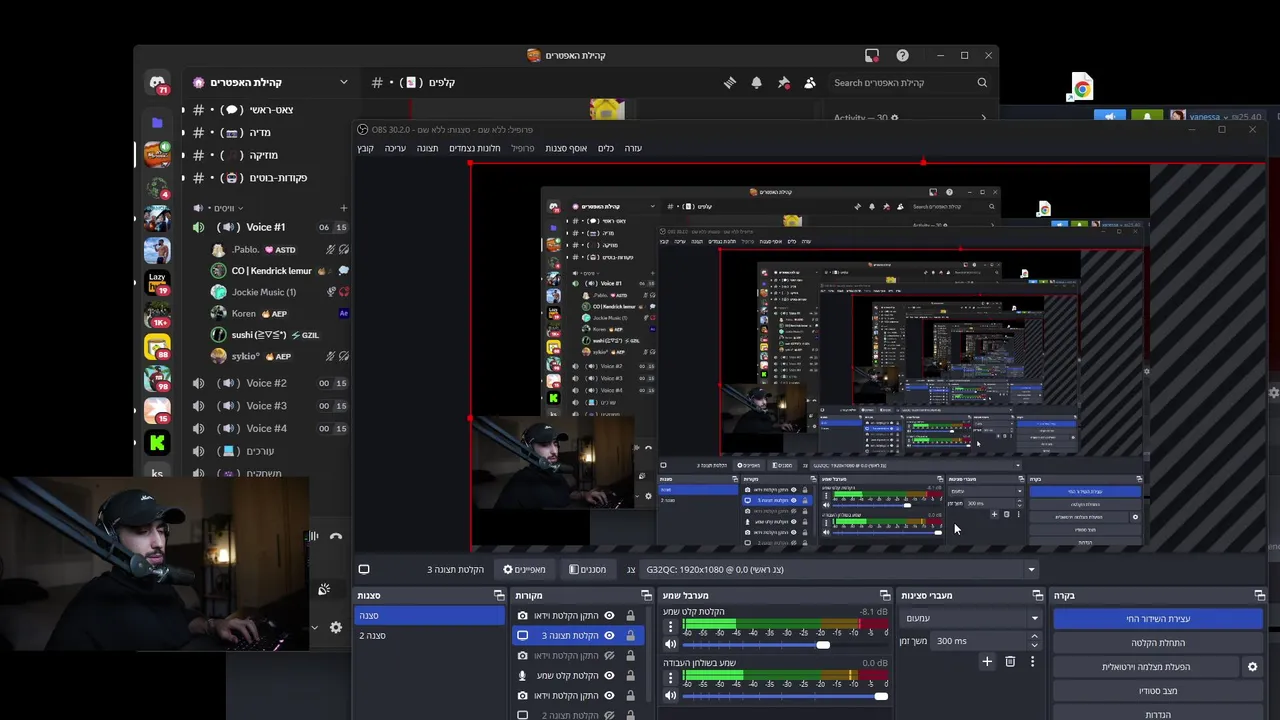Expand the chevron beside Discord user settings
The height and width of the screenshot is (720, 1280).
click(314, 627)
